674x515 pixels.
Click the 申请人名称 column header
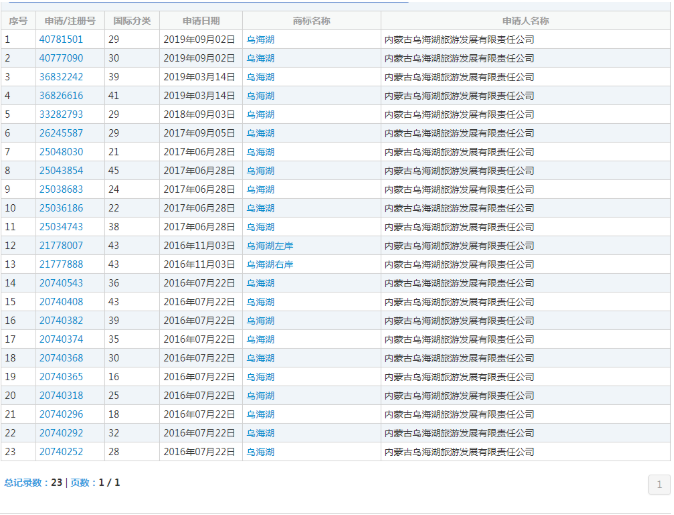pyautogui.click(x=525, y=20)
